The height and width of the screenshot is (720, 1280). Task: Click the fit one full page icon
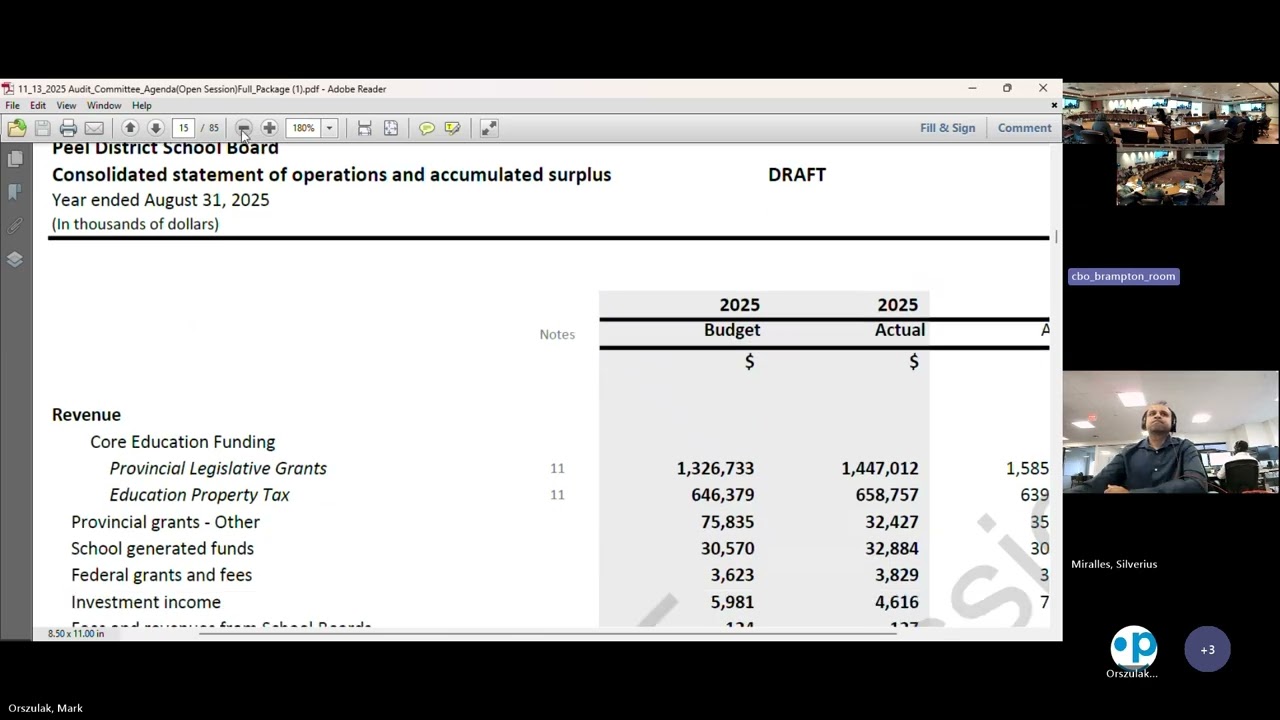click(391, 128)
